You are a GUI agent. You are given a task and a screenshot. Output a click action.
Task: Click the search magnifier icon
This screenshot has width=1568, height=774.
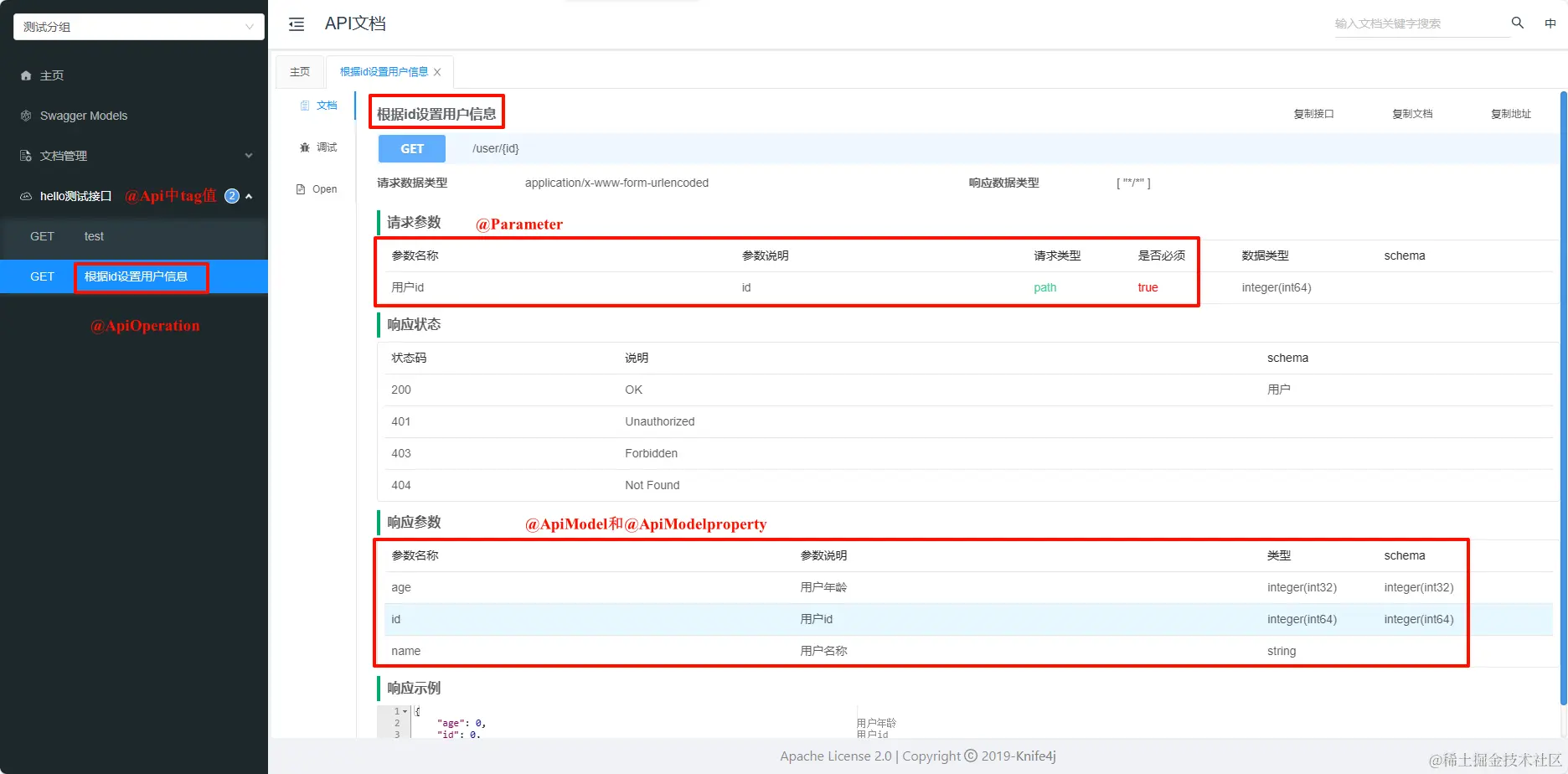(1517, 23)
